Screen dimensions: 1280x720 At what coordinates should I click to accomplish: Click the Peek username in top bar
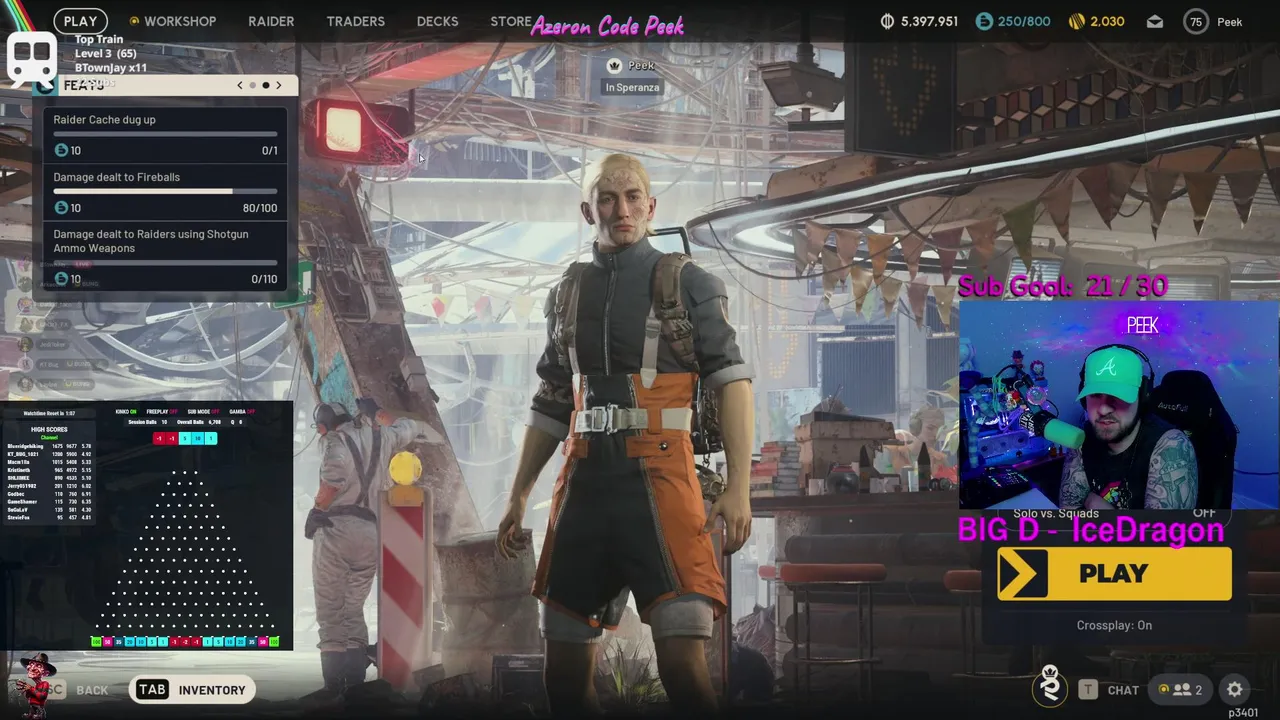(x=1229, y=21)
